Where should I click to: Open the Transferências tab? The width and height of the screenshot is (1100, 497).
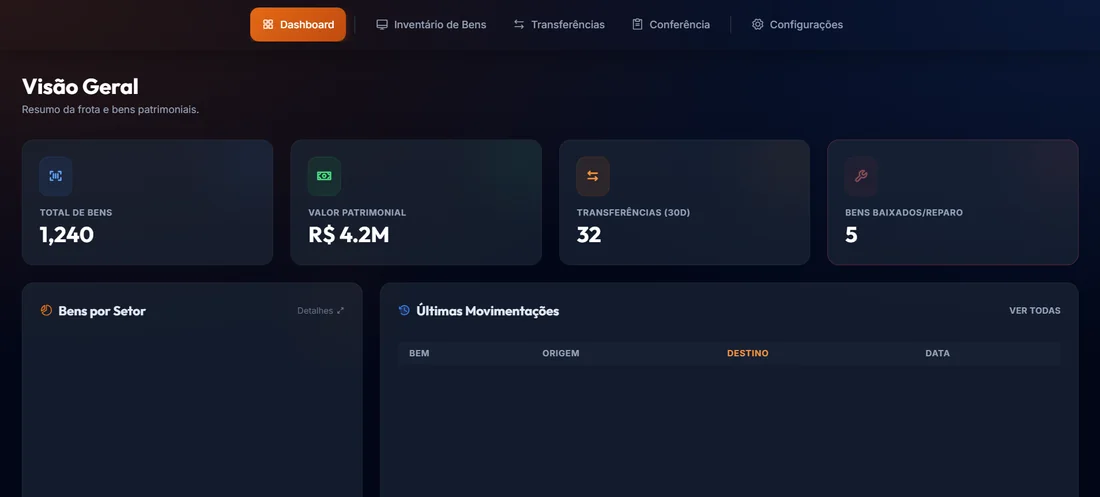click(x=558, y=25)
